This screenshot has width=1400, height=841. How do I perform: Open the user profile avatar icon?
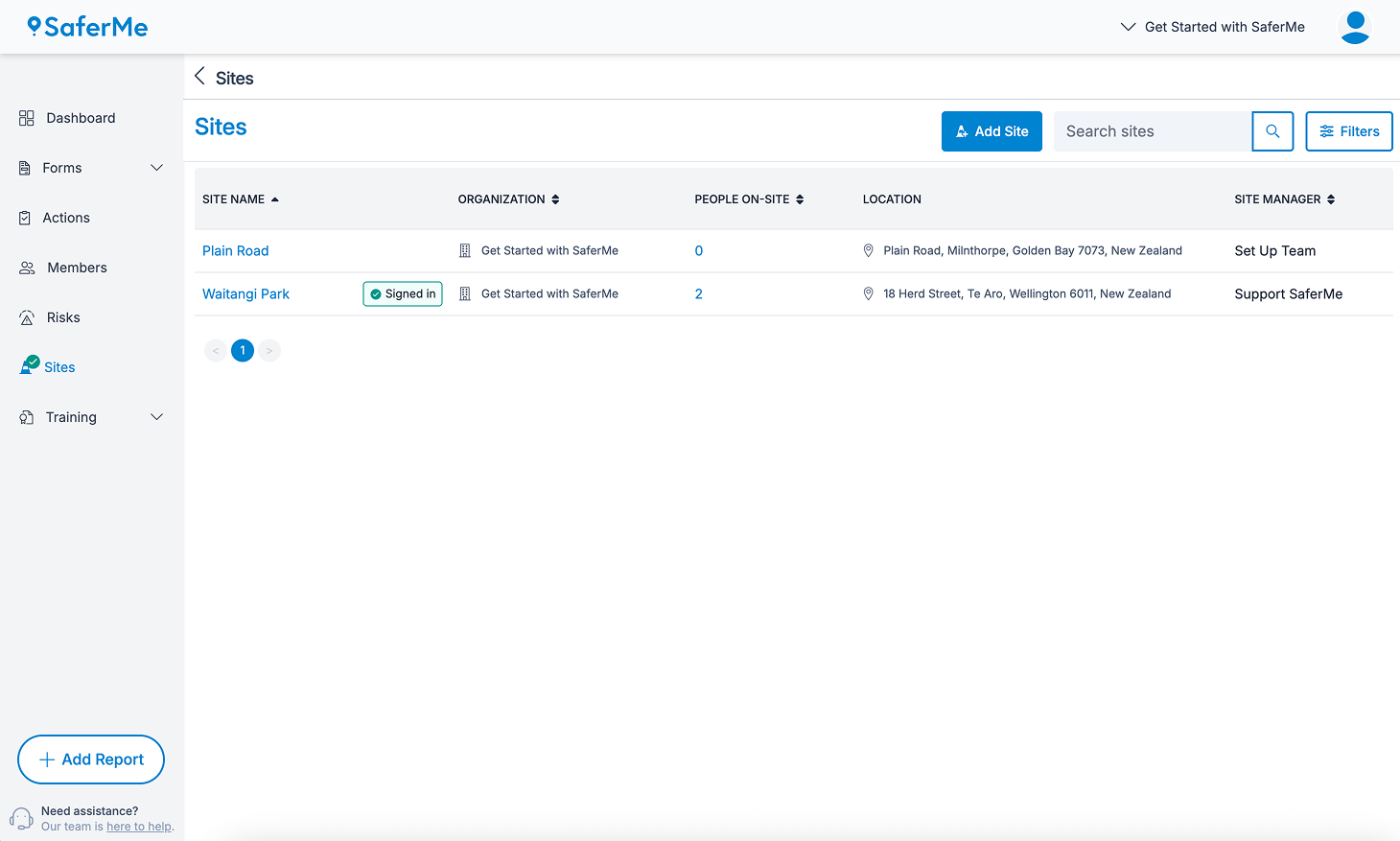pos(1354,27)
